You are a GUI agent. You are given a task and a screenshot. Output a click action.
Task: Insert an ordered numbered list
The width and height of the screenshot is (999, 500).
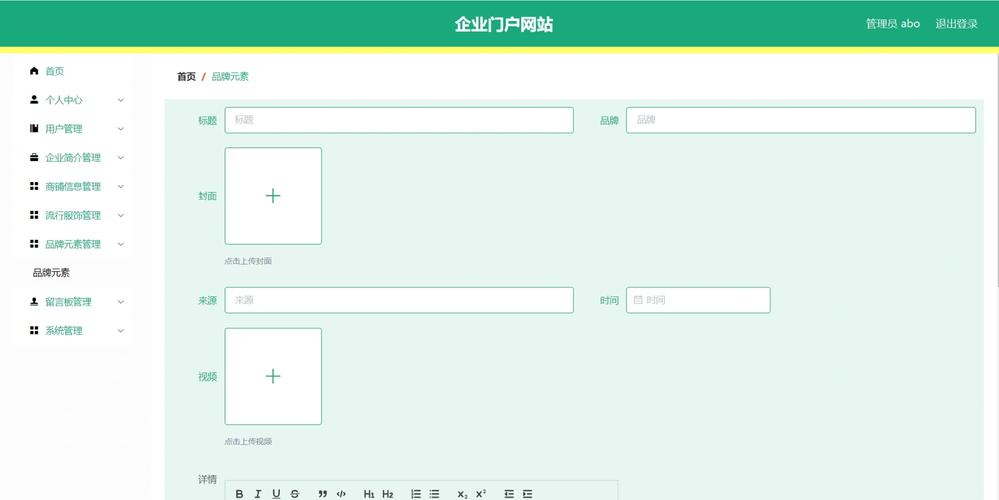[x=416, y=494]
